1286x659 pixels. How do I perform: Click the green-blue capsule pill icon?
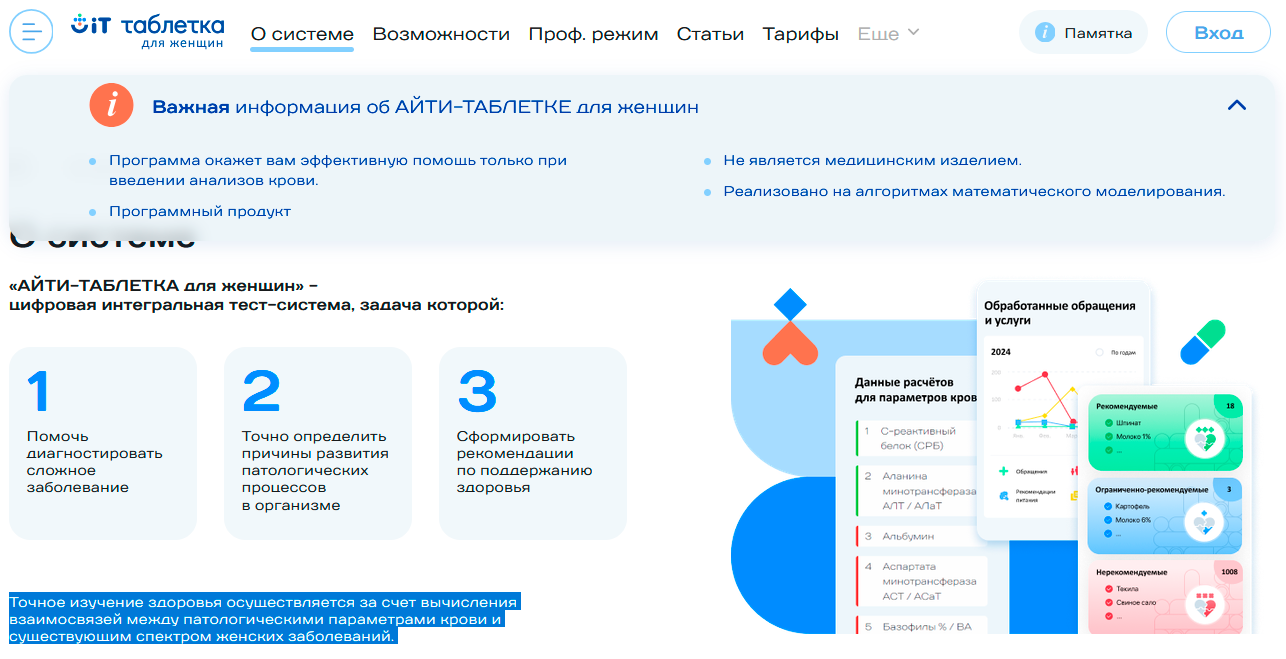pyautogui.click(x=1202, y=342)
